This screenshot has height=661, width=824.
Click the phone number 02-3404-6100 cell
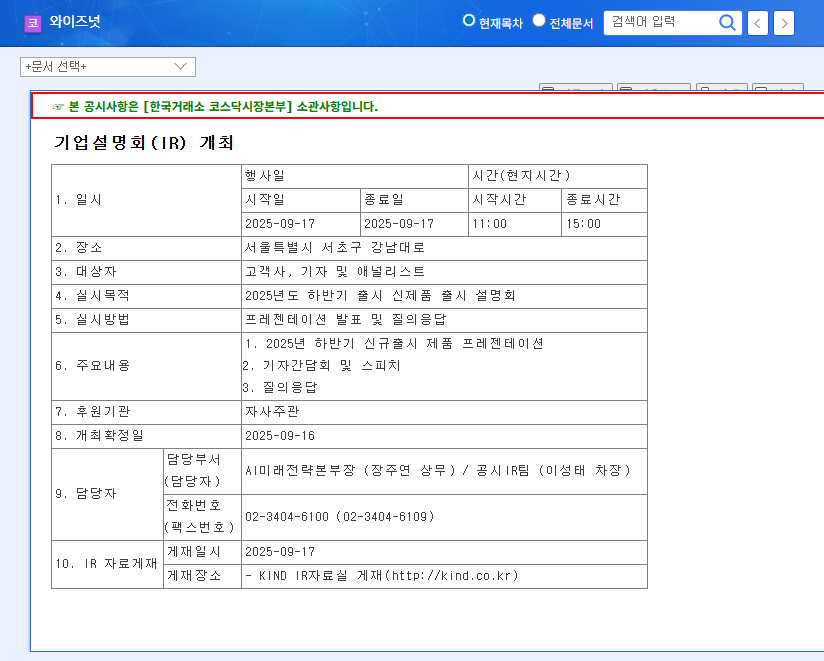pyautogui.click(x=444, y=518)
